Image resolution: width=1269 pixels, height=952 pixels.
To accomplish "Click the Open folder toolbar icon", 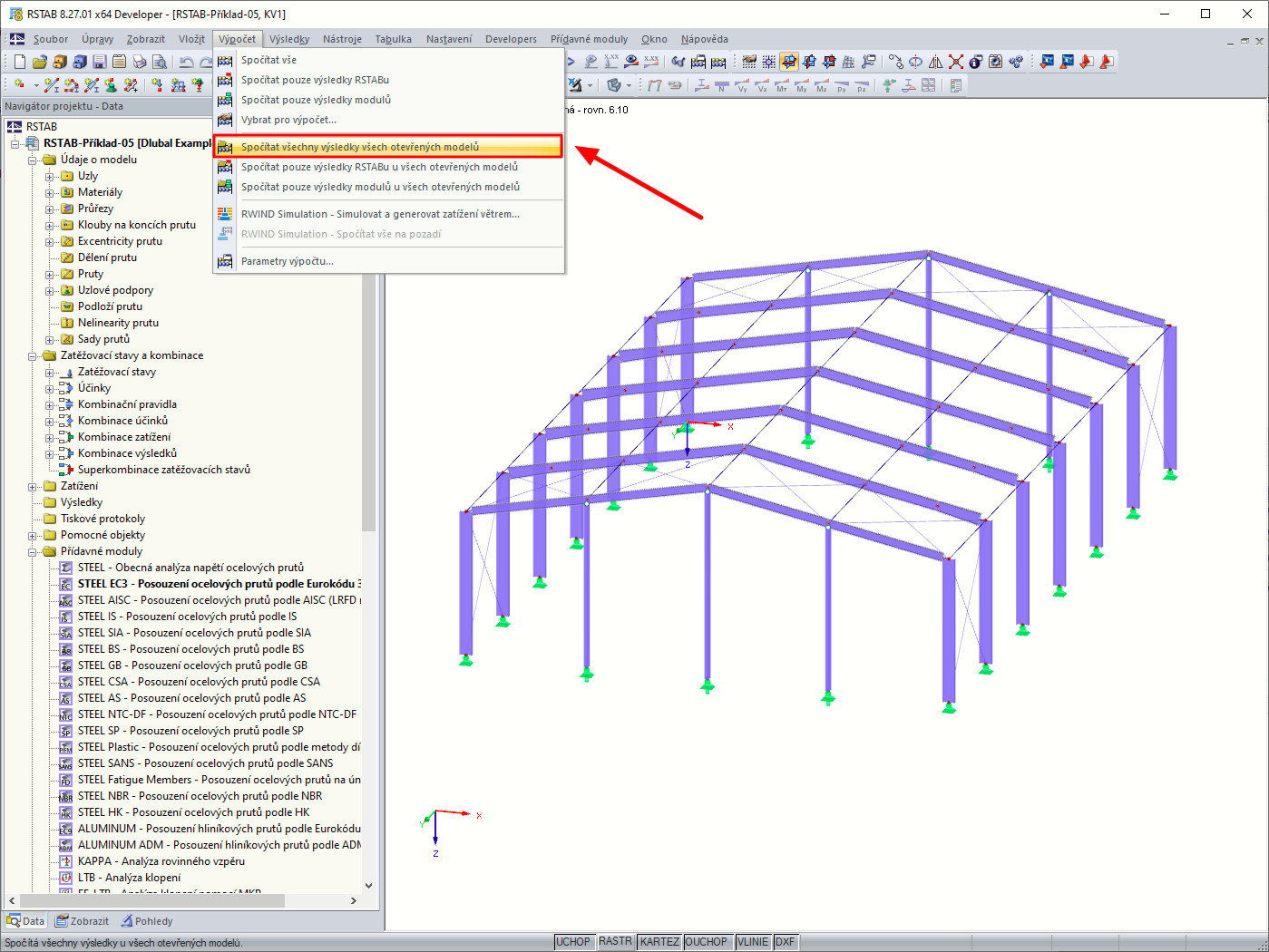I will pyautogui.click(x=40, y=62).
